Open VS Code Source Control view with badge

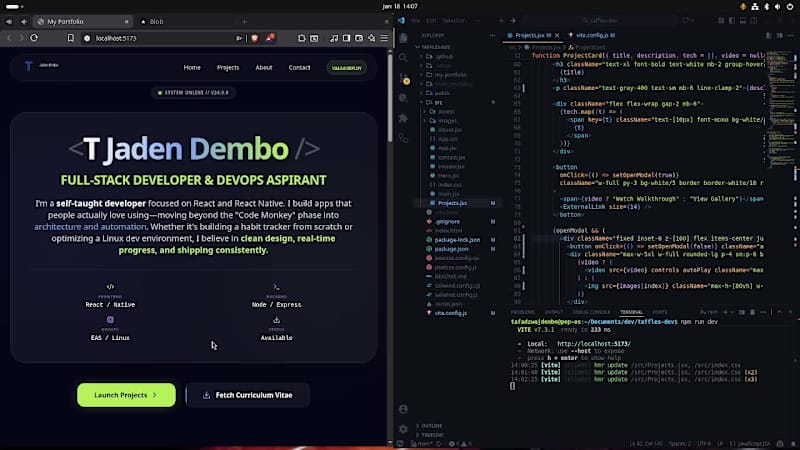click(404, 79)
